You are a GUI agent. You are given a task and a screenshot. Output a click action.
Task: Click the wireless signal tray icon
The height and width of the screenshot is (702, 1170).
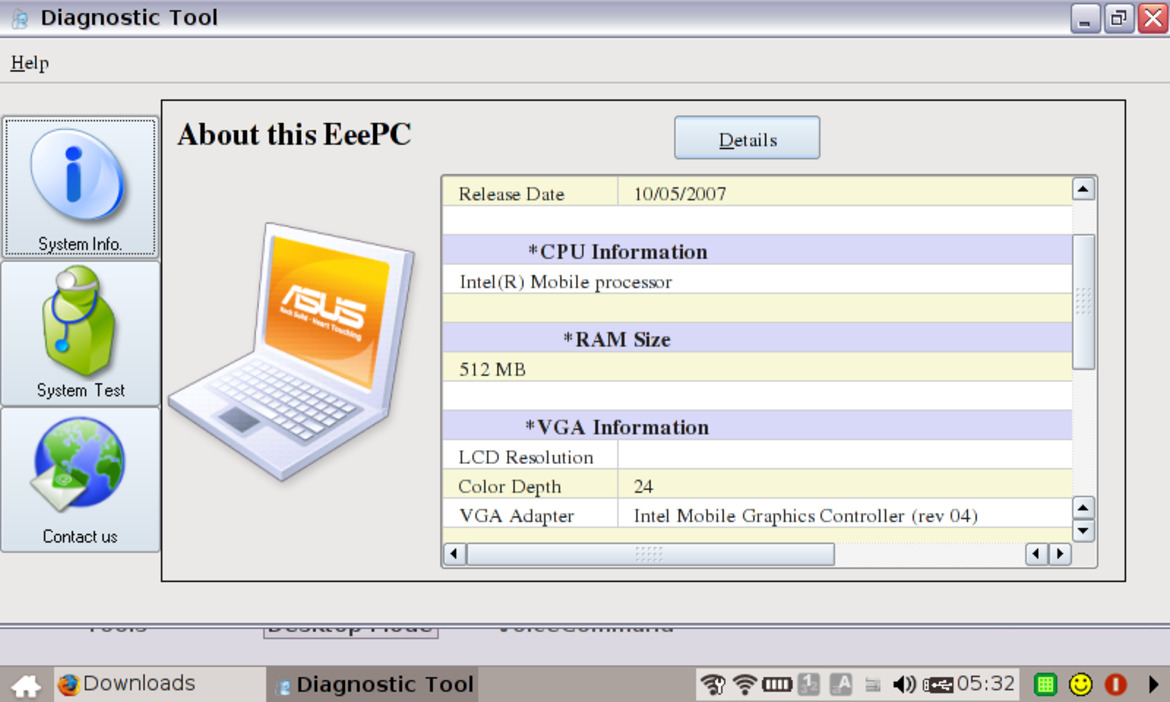pos(744,684)
